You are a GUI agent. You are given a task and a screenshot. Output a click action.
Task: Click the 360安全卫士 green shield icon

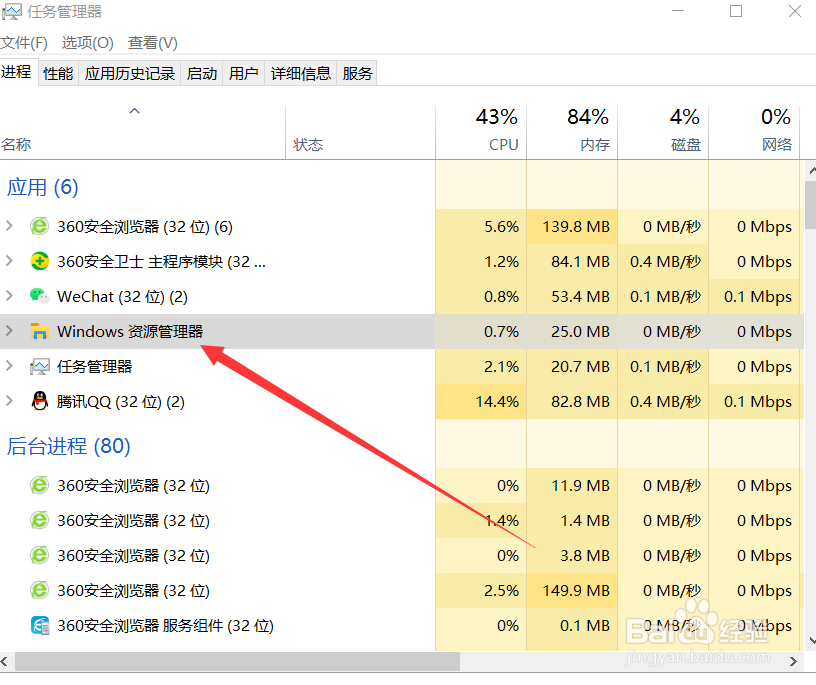40,261
